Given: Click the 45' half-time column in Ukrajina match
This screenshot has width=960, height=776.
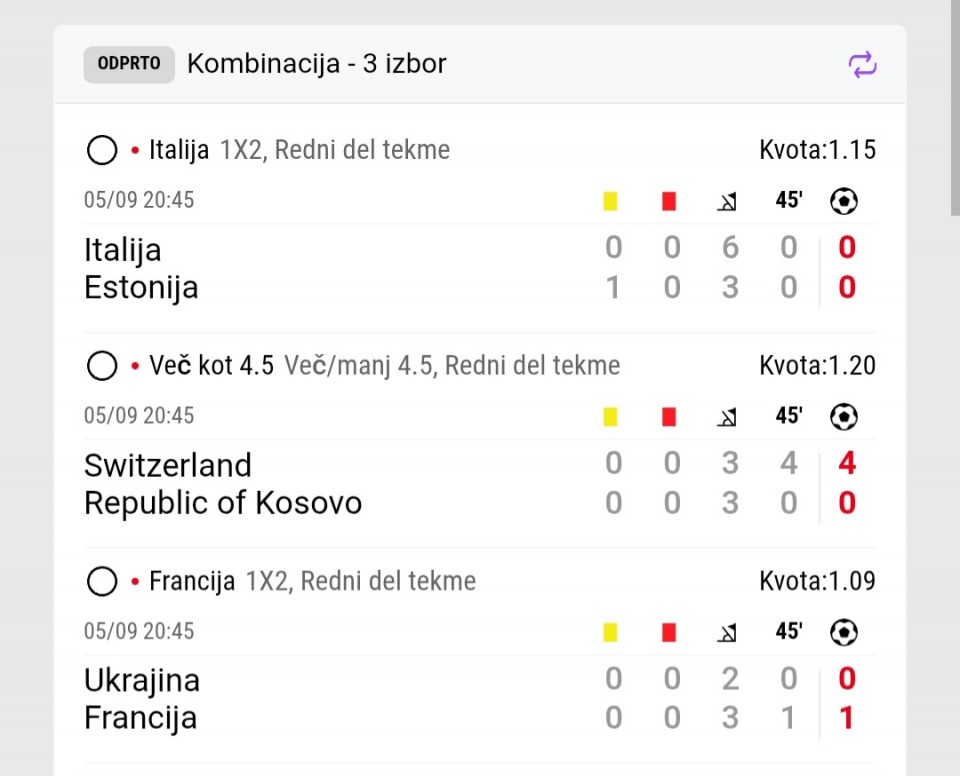Looking at the screenshot, I should click(x=789, y=631).
